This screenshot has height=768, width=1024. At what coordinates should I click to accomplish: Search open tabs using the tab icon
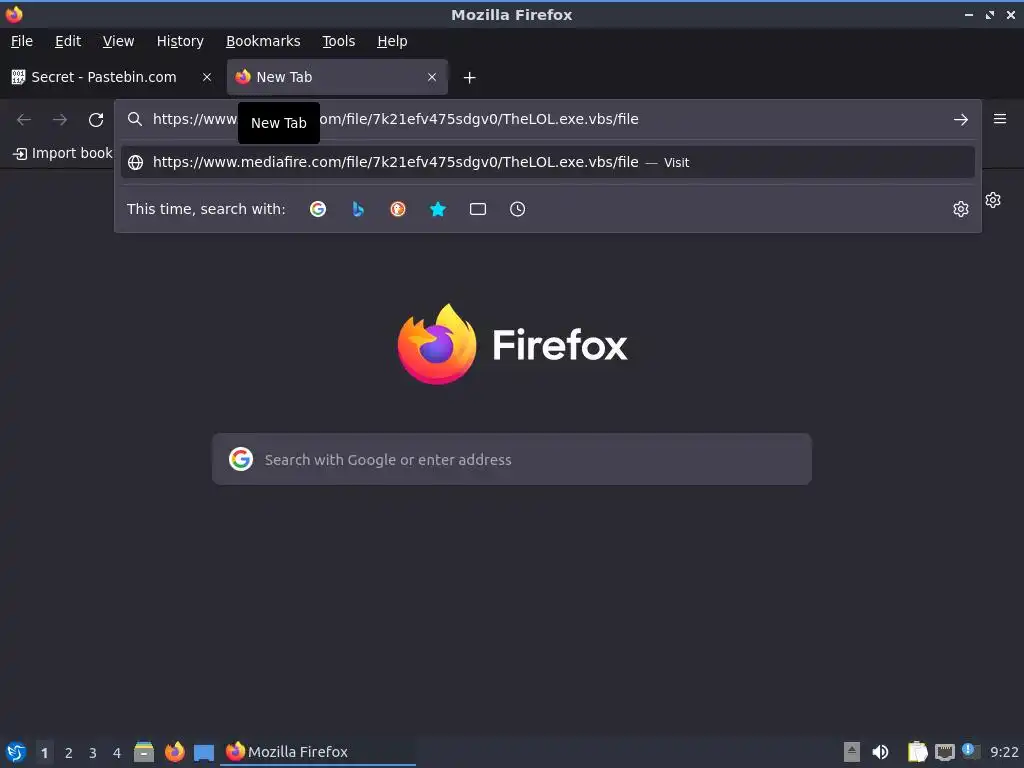click(x=478, y=209)
